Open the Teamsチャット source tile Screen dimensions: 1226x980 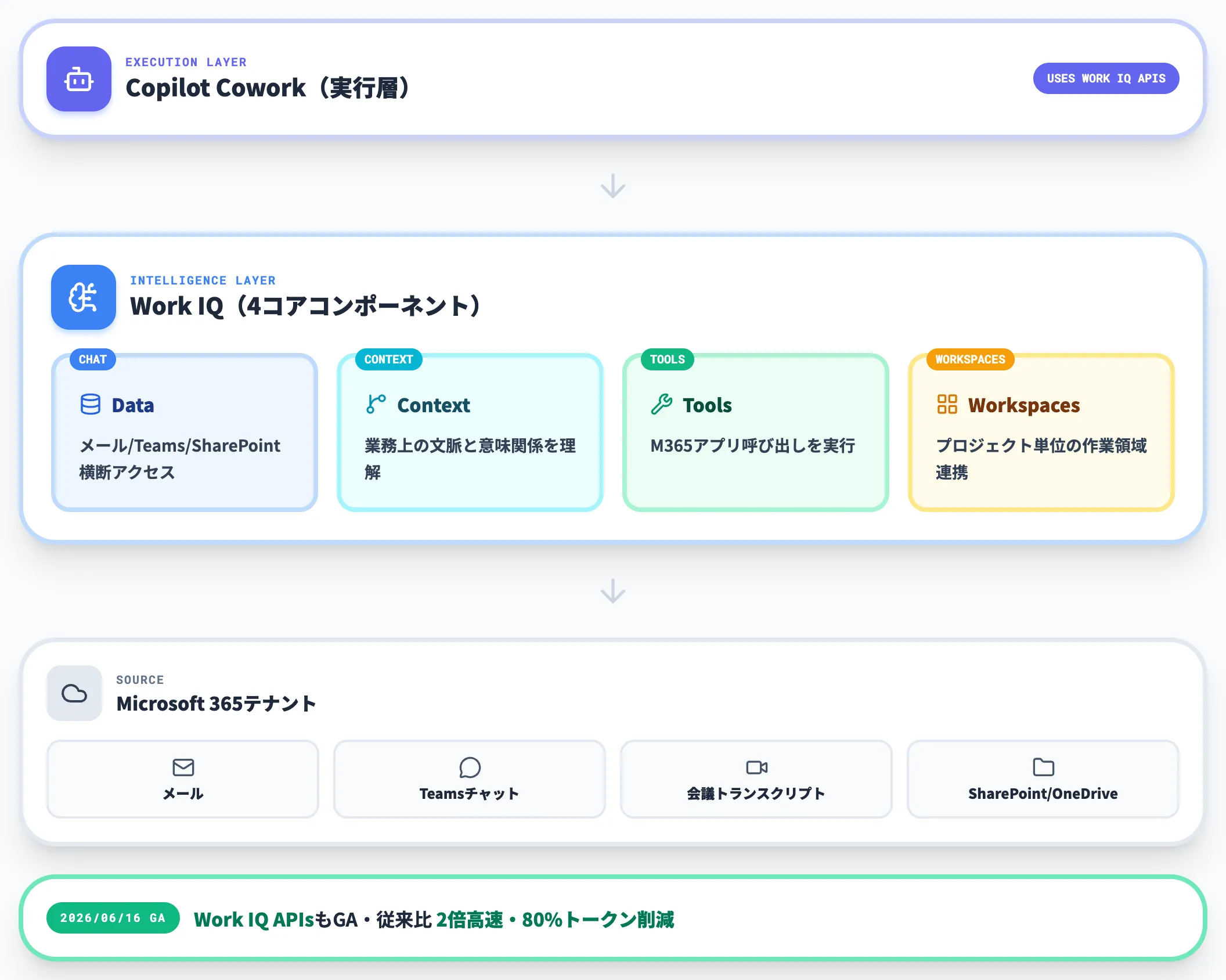(x=470, y=779)
